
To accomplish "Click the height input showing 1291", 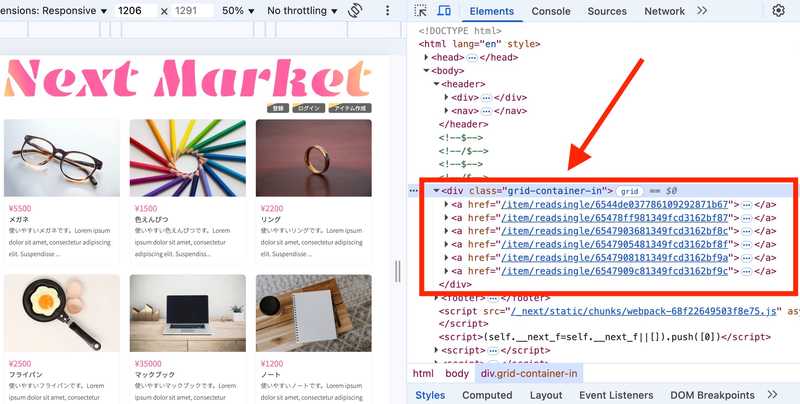I will point(191,11).
